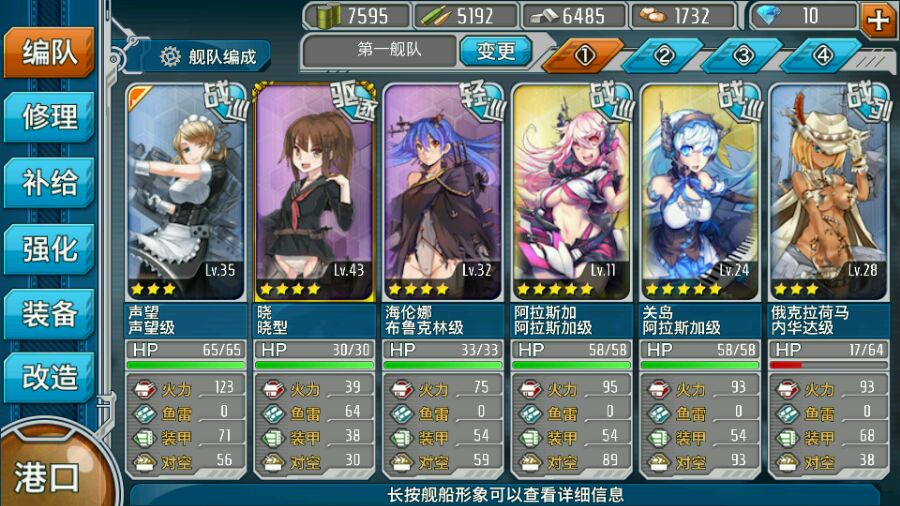Tap the blue diamond currency icon
This screenshot has height=506, width=900.
pyautogui.click(x=769, y=16)
